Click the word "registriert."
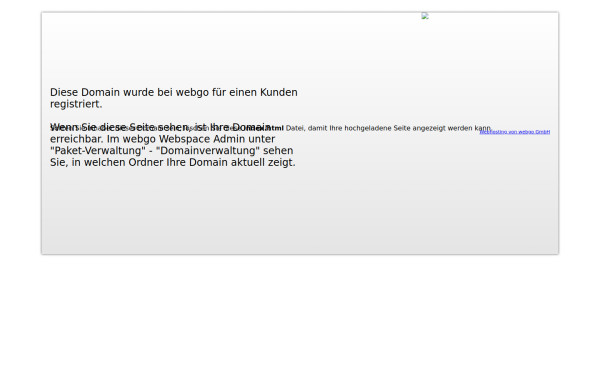The width and height of the screenshot is (600, 375). [x=76, y=104]
